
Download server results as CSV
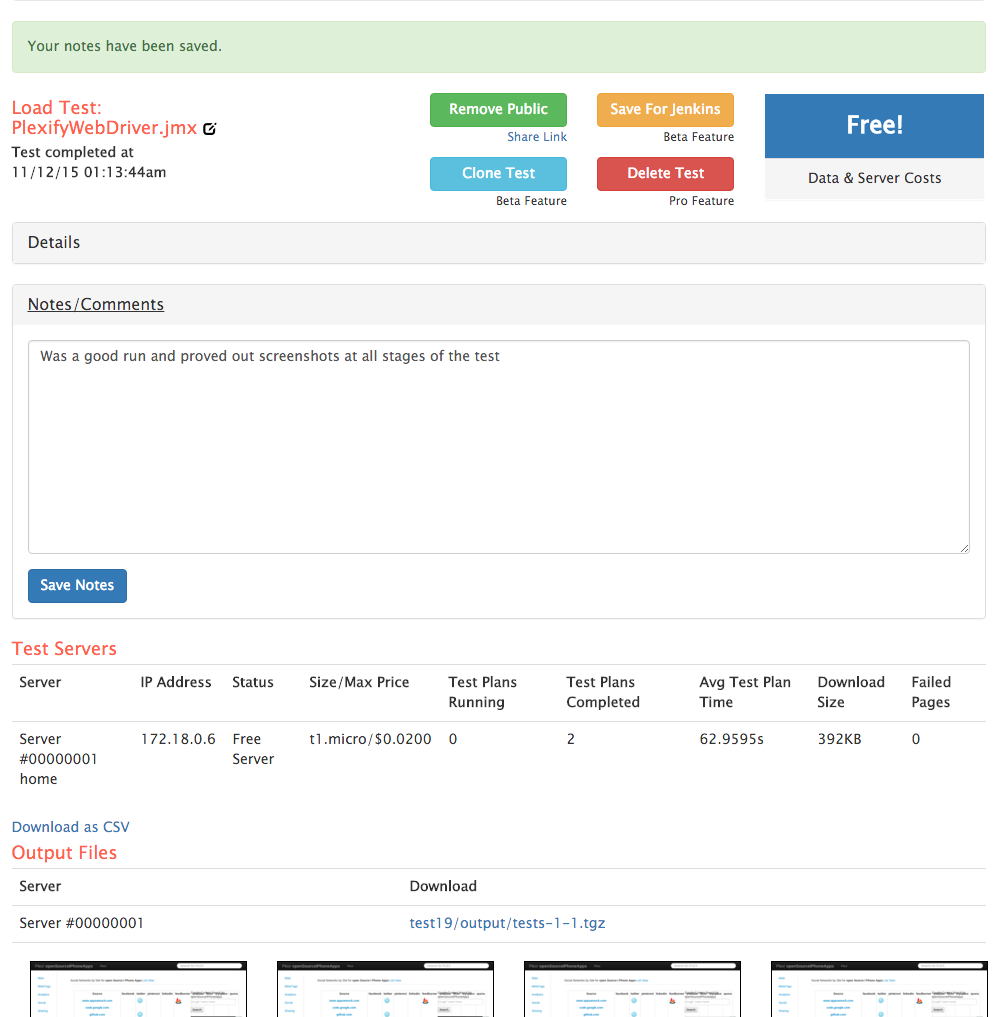pyautogui.click(x=71, y=827)
